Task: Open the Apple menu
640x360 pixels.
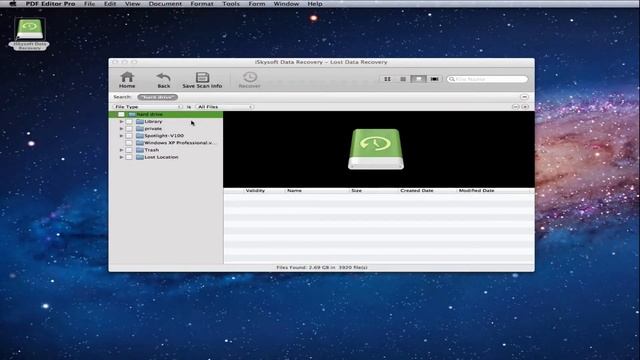Action: 13,4
